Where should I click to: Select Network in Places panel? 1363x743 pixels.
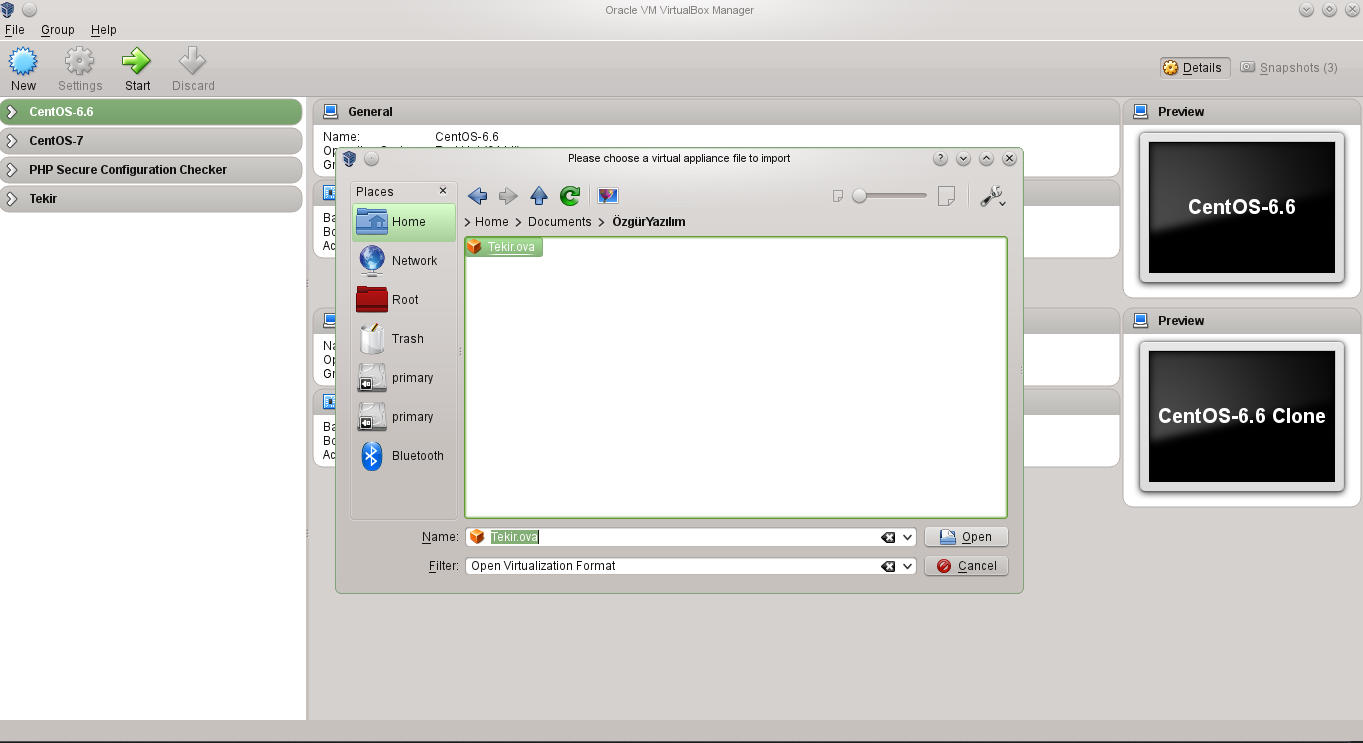tap(404, 261)
